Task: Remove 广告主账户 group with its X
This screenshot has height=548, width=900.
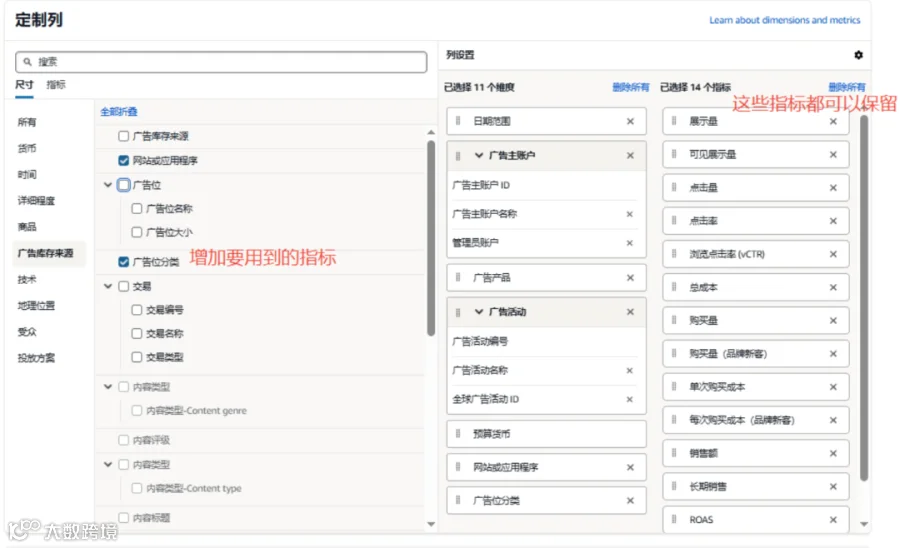Action: [x=630, y=156]
